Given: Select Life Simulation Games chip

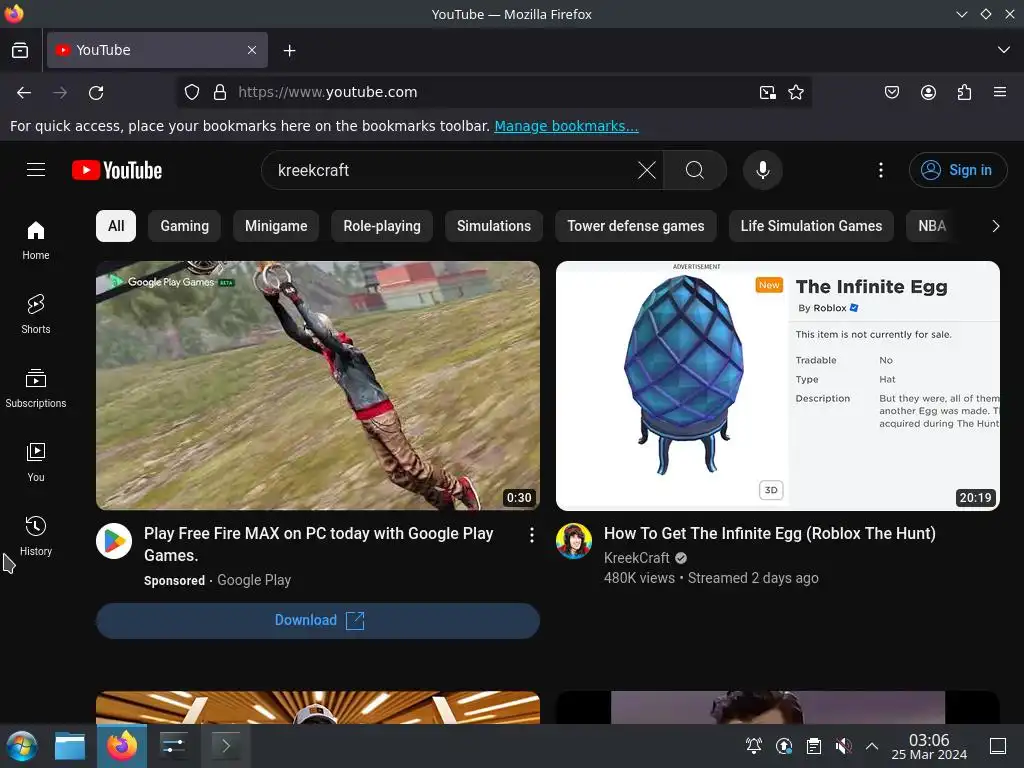Looking at the screenshot, I should 811,226.
